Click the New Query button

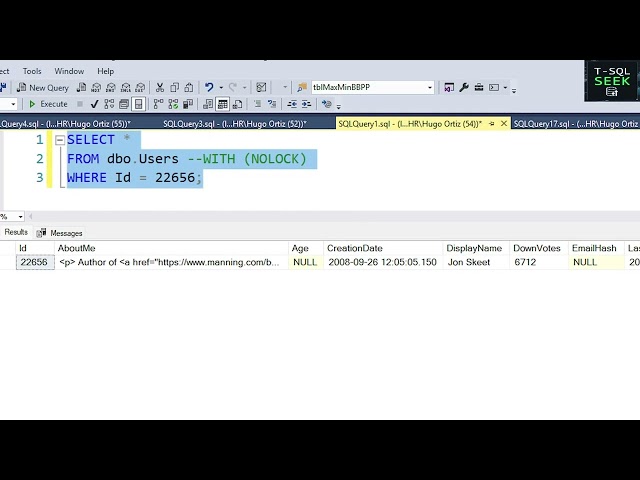click(x=43, y=87)
